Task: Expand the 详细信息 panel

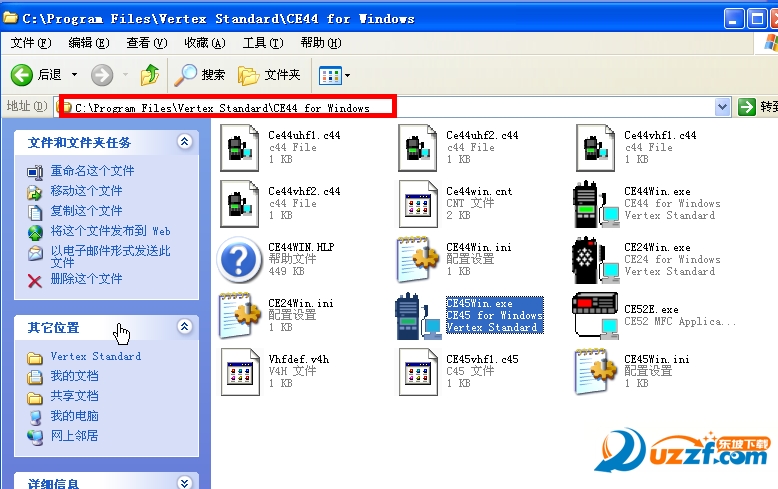Action: pos(185,483)
